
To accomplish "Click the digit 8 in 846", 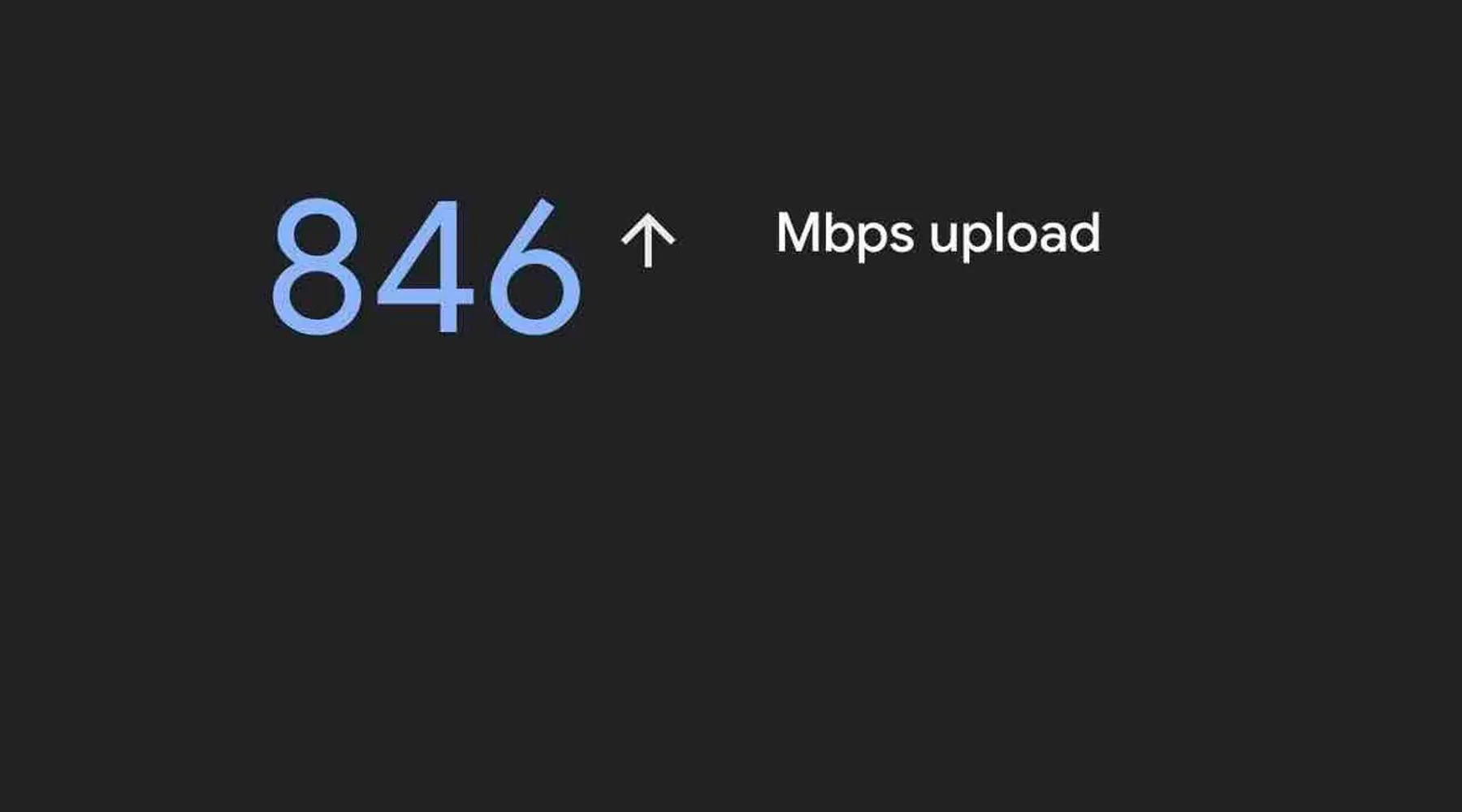I will point(317,266).
